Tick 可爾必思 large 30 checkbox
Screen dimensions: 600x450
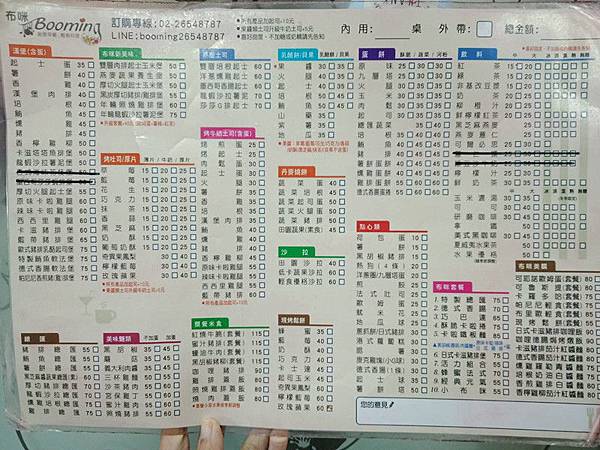click(537, 144)
